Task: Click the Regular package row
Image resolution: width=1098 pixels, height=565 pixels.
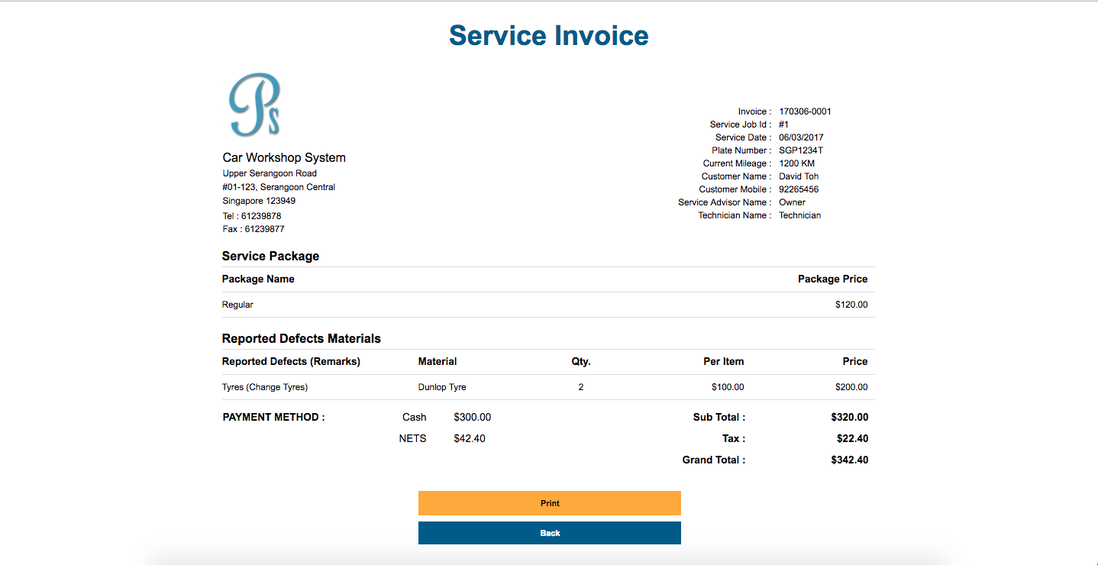Action: coord(238,305)
